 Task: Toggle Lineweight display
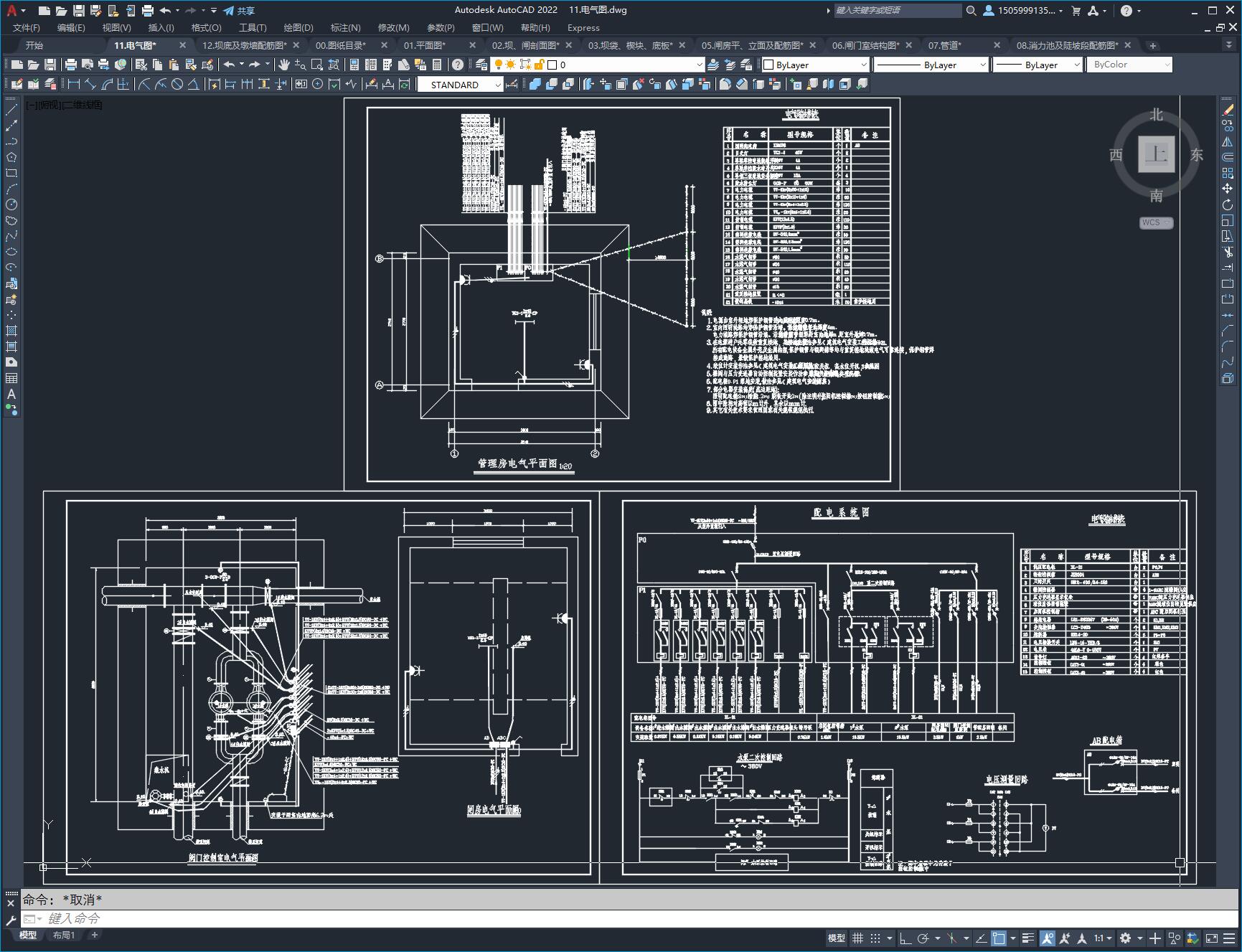pyautogui.click(x=1028, y=938)
